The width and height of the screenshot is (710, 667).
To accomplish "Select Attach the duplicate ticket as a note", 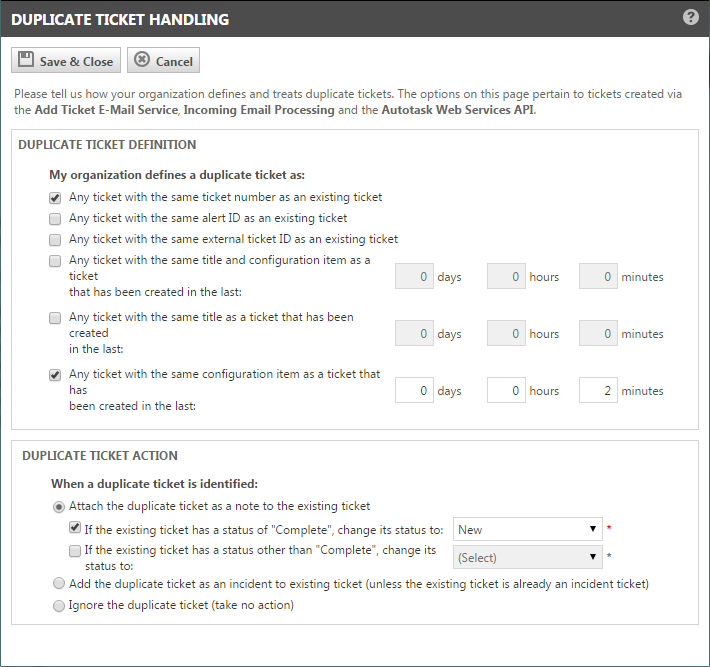I will 59,507.
